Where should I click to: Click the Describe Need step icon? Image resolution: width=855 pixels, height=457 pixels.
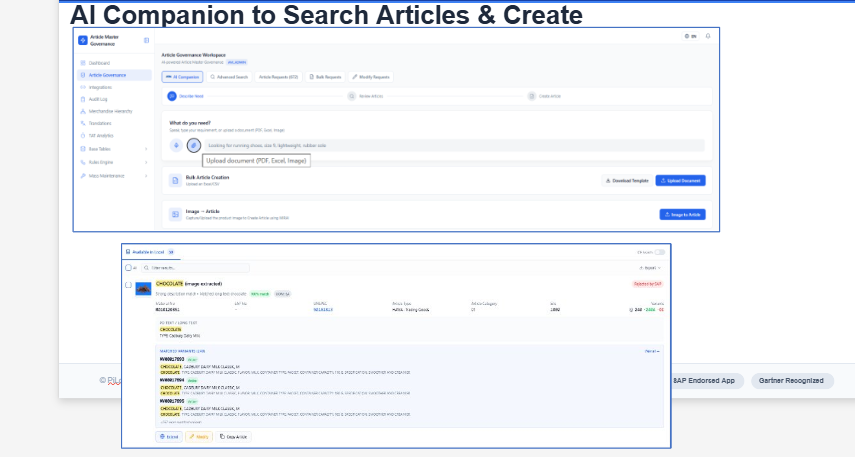coord(172,96)
